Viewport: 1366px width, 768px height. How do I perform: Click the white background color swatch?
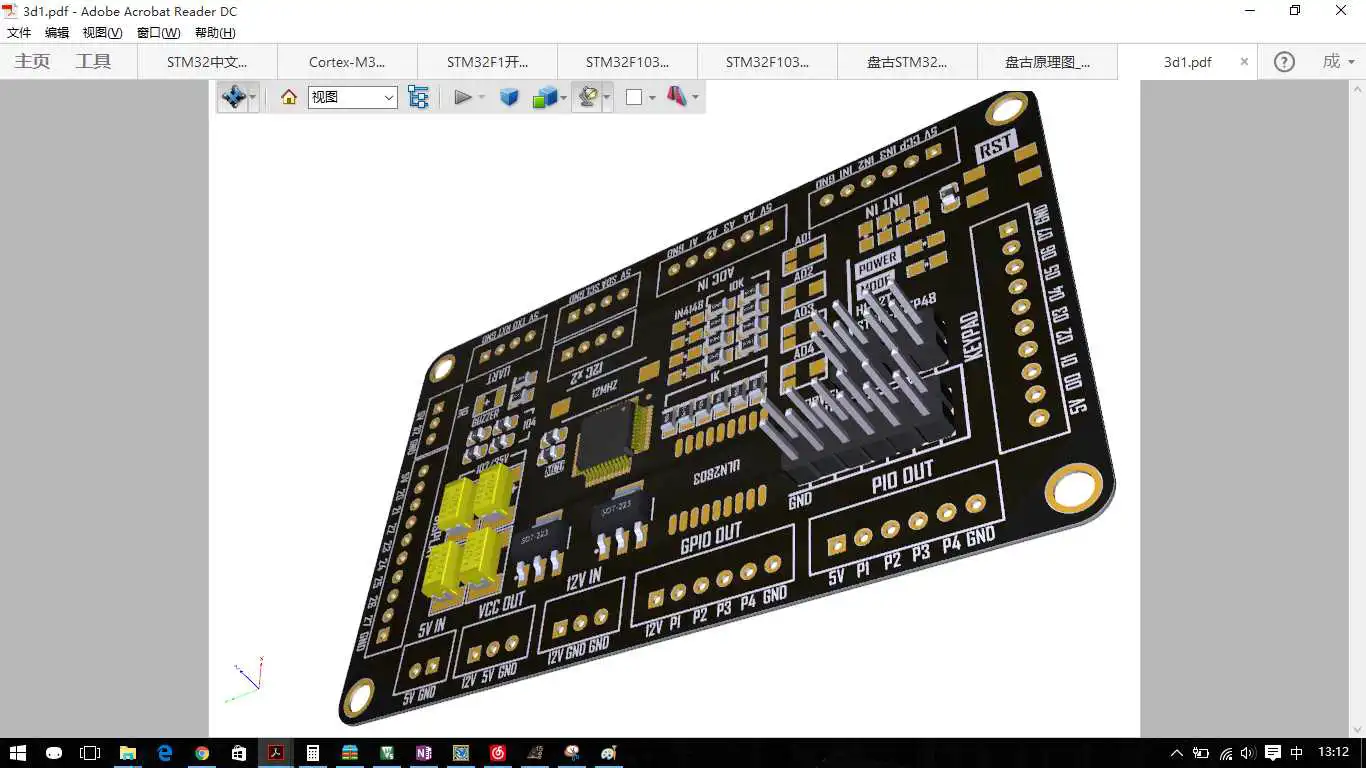click(634, 97)
